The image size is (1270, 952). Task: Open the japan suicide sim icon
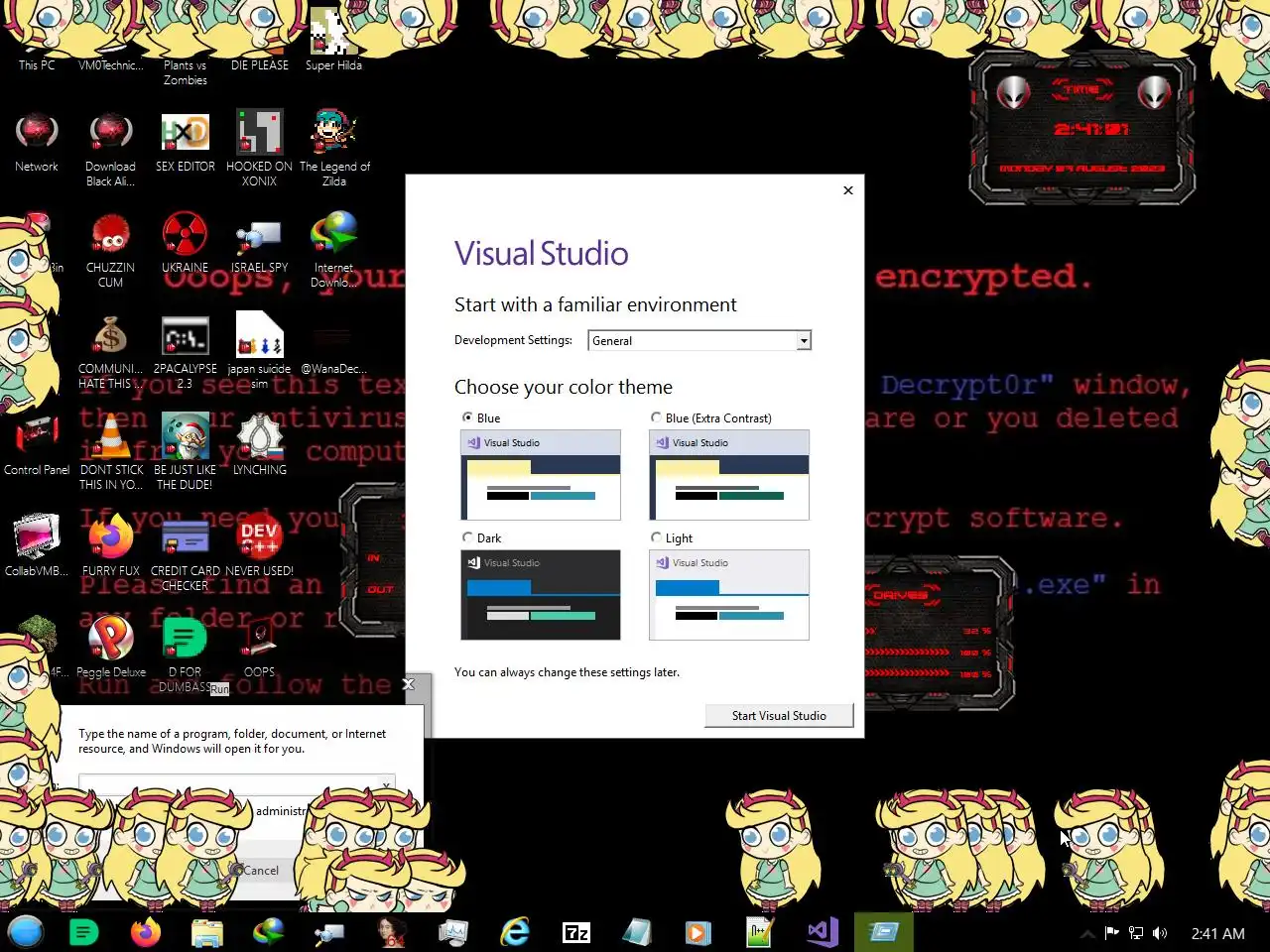(259, 352)
